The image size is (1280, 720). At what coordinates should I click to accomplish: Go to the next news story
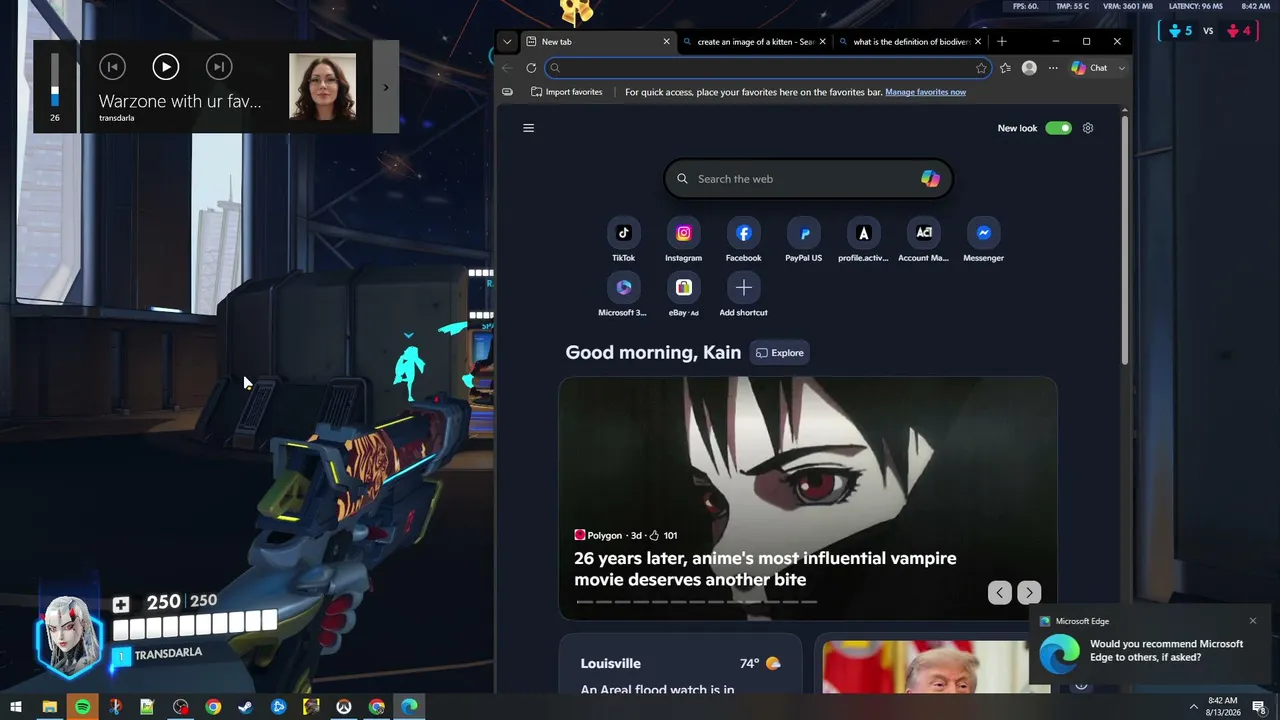tap(1029, 593)
